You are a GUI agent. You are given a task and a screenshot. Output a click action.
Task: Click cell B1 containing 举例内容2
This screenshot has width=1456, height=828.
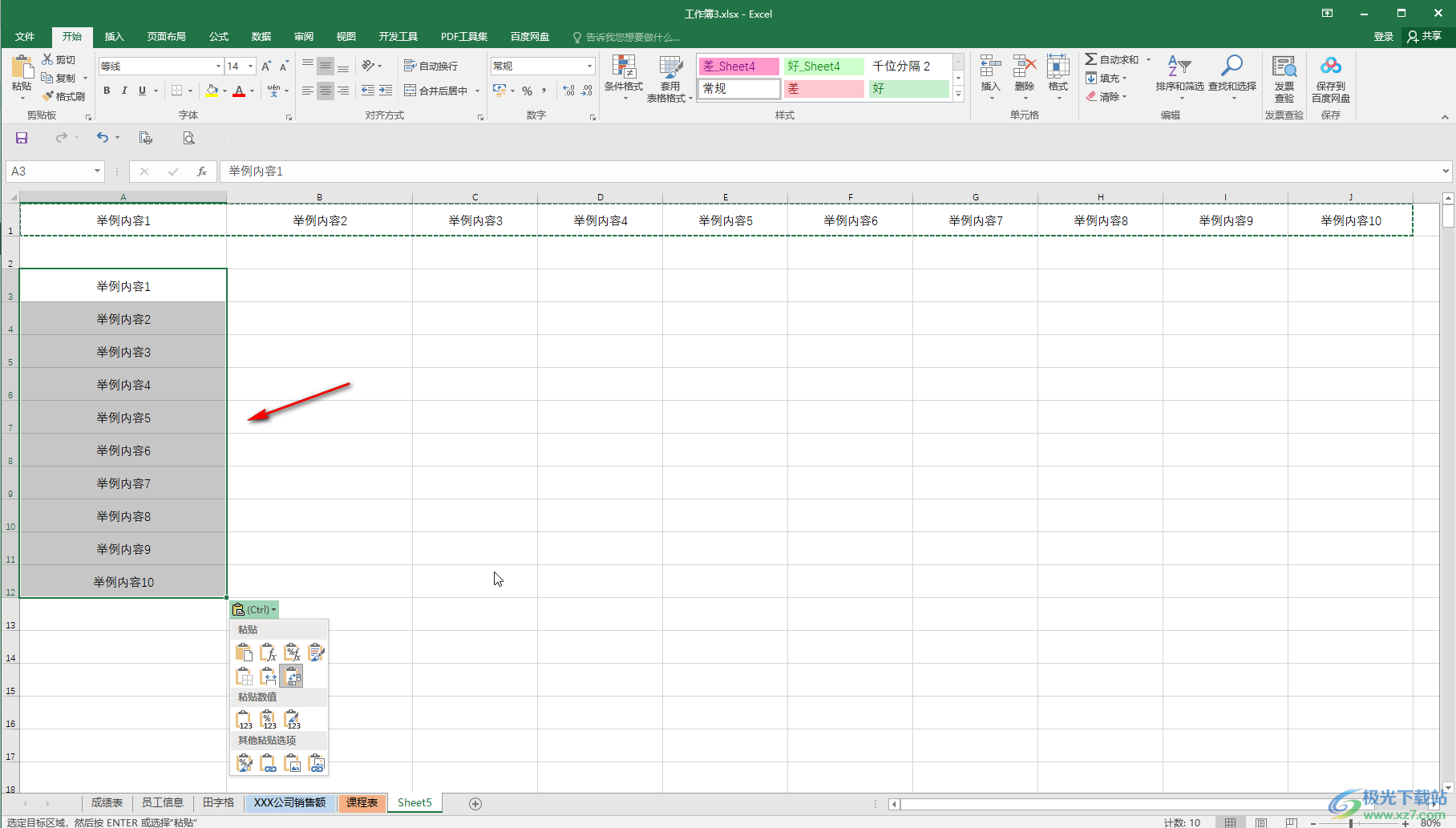(x=320, y=220)
